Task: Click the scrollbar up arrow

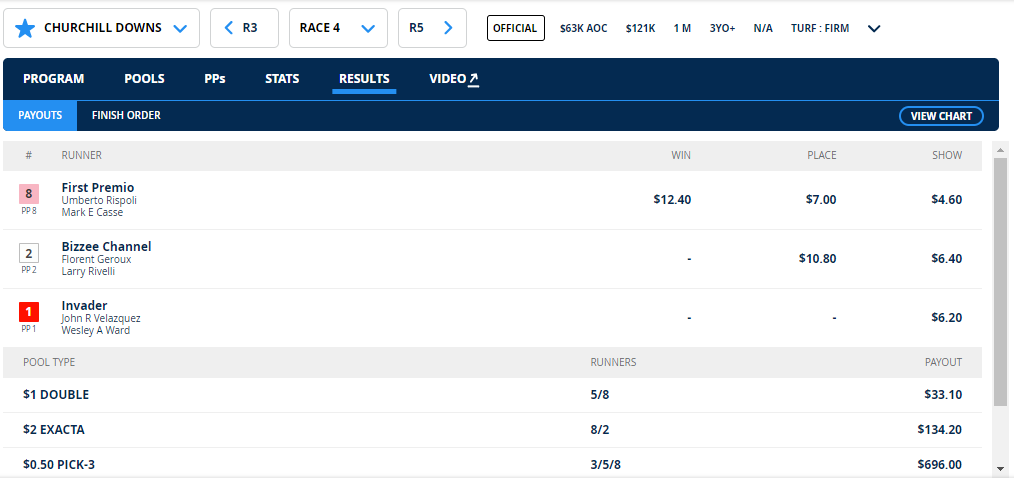Action: [x=1000, y=150]
